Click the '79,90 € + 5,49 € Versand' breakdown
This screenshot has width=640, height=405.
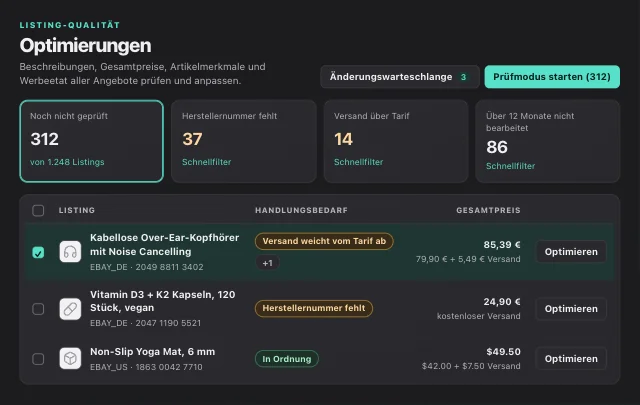click(x=468, y=259)
